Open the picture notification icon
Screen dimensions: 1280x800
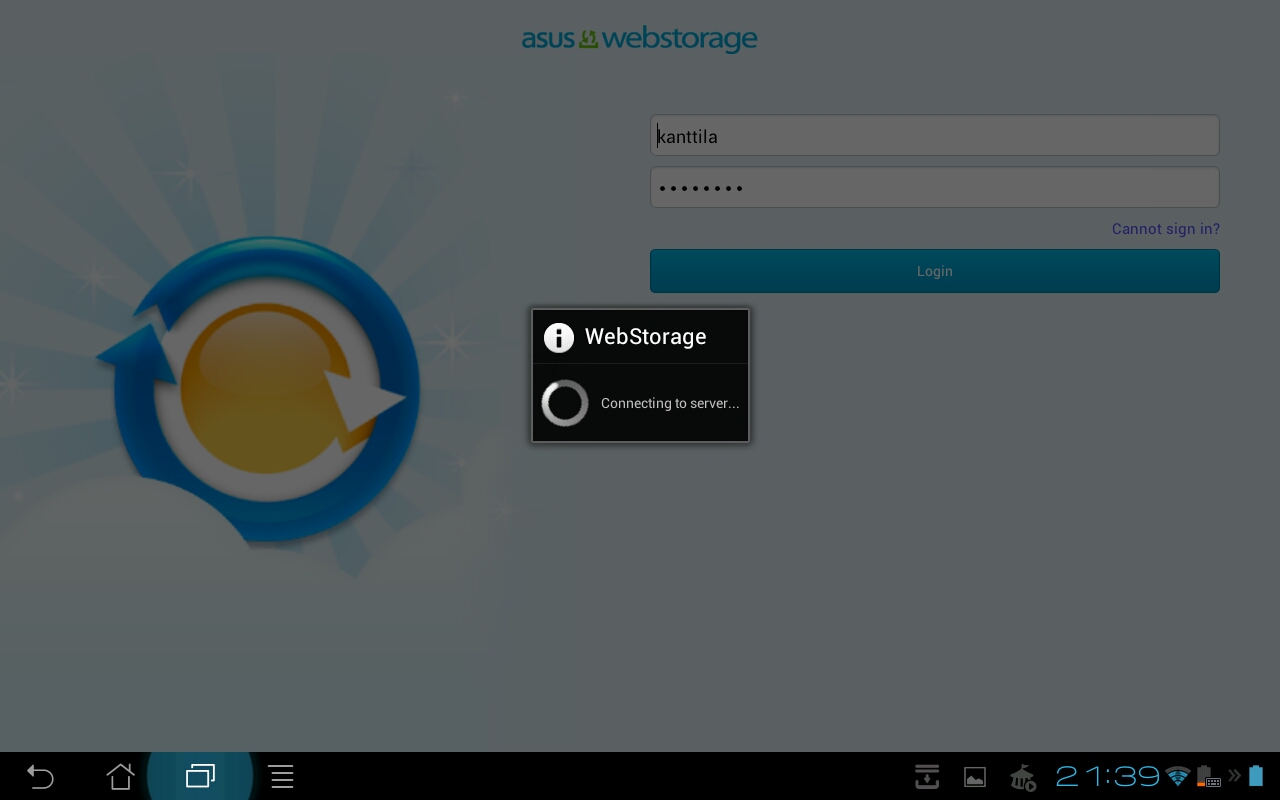click(x=975, y=777)
